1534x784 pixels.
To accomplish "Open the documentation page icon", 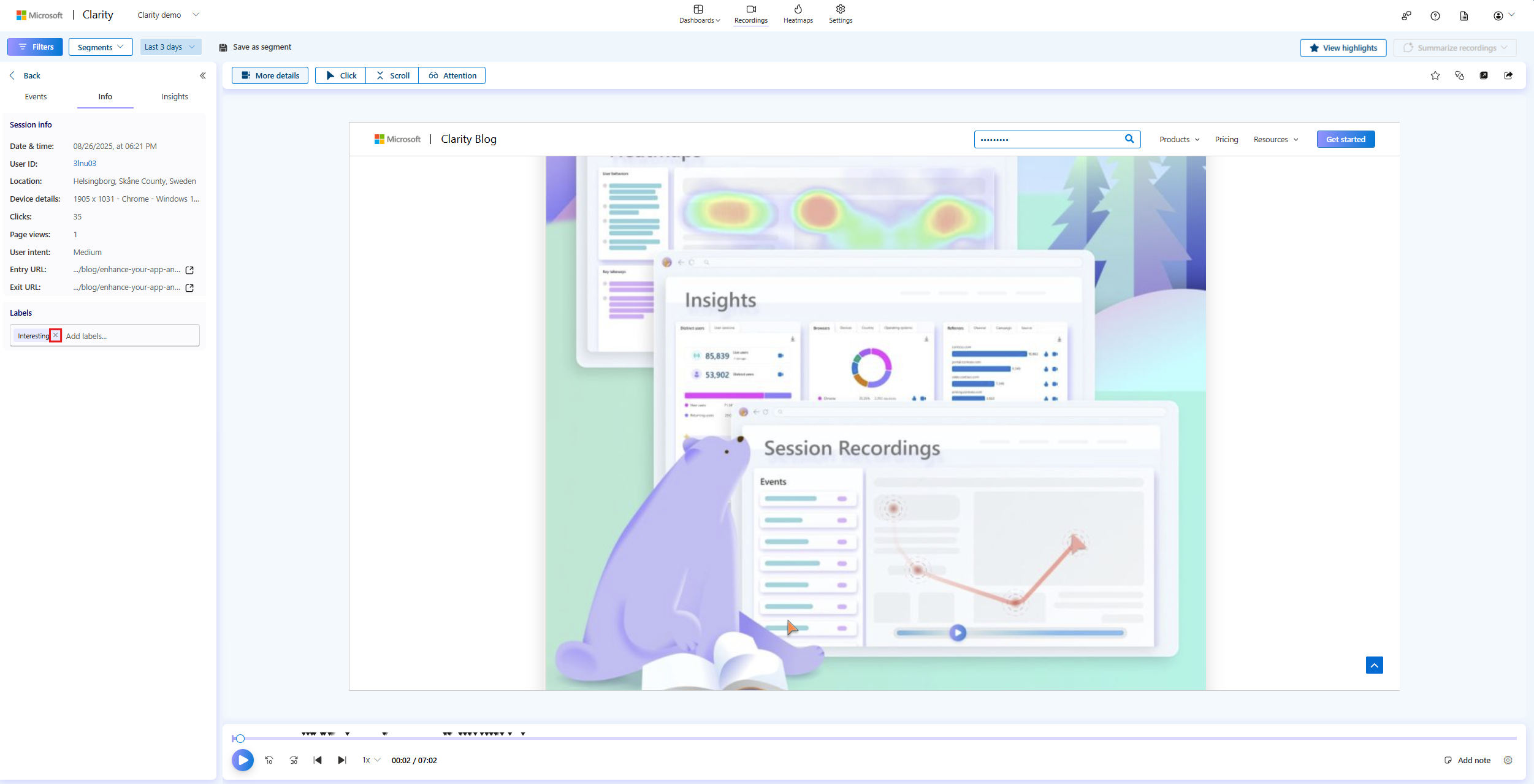I will pos(1463,16).
